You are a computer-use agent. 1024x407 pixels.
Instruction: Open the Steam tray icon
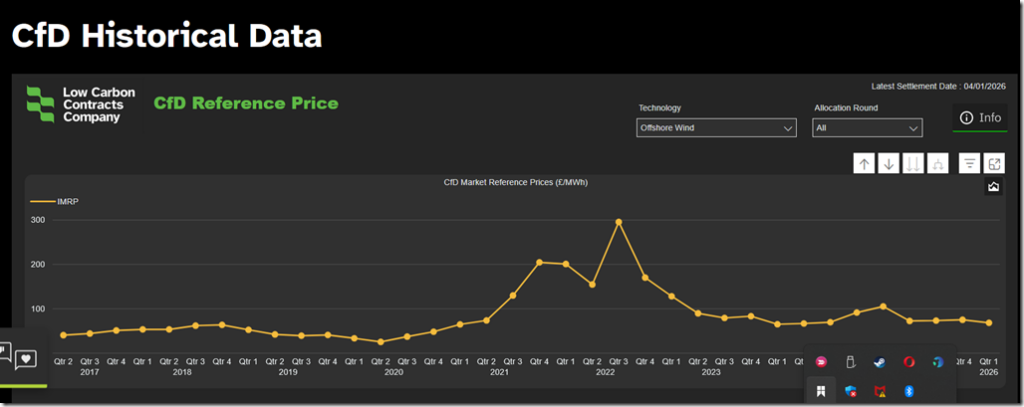pos(879,362)
